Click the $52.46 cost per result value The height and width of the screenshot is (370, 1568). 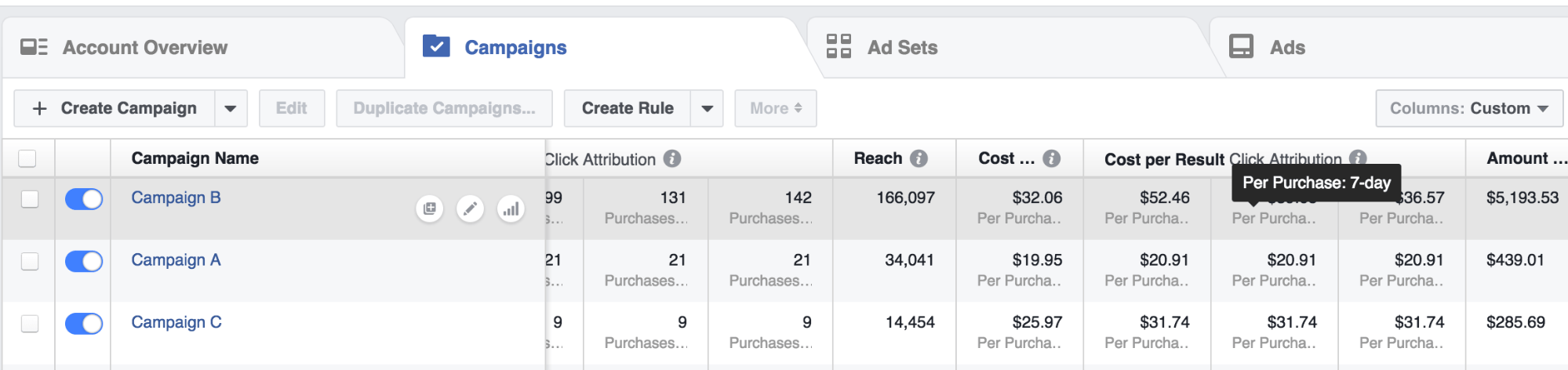1164,198
